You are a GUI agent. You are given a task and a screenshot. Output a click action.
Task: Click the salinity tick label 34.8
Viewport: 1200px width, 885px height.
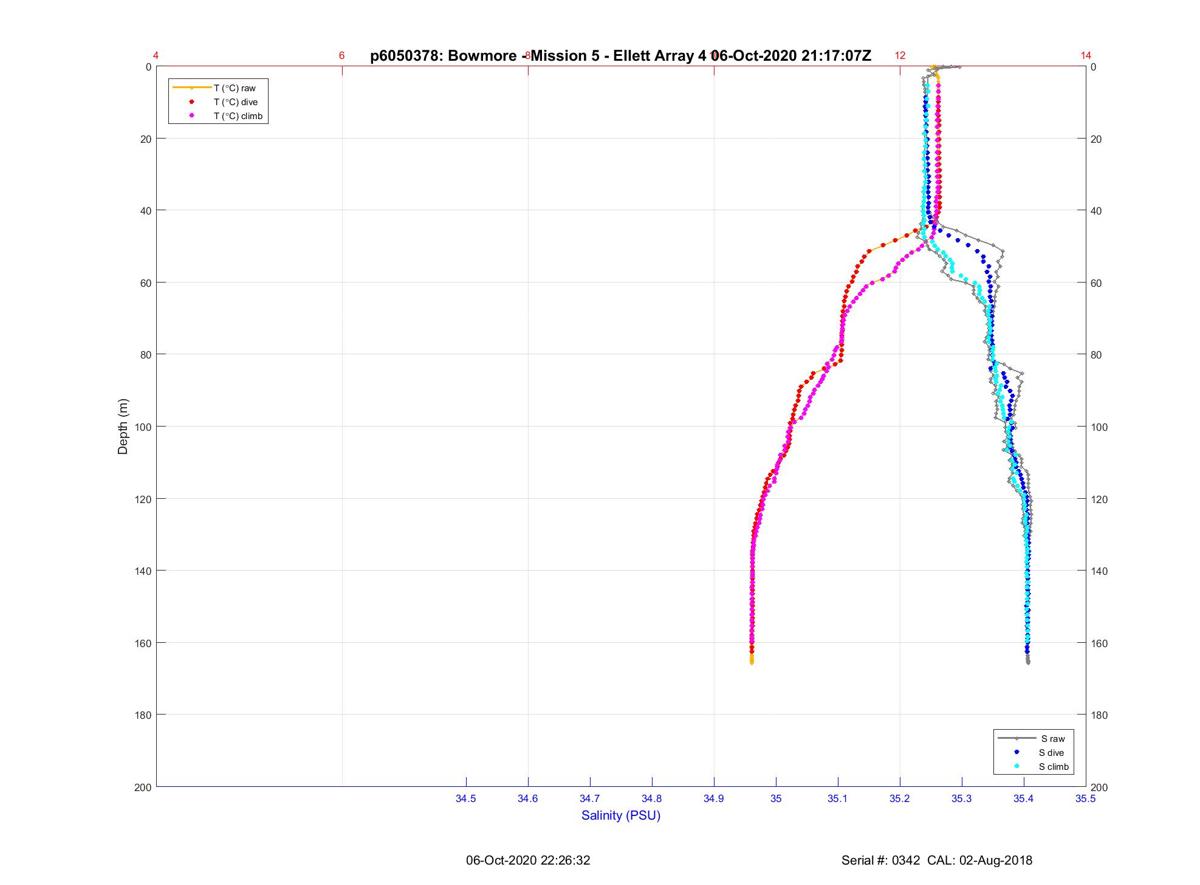(652, 798)
